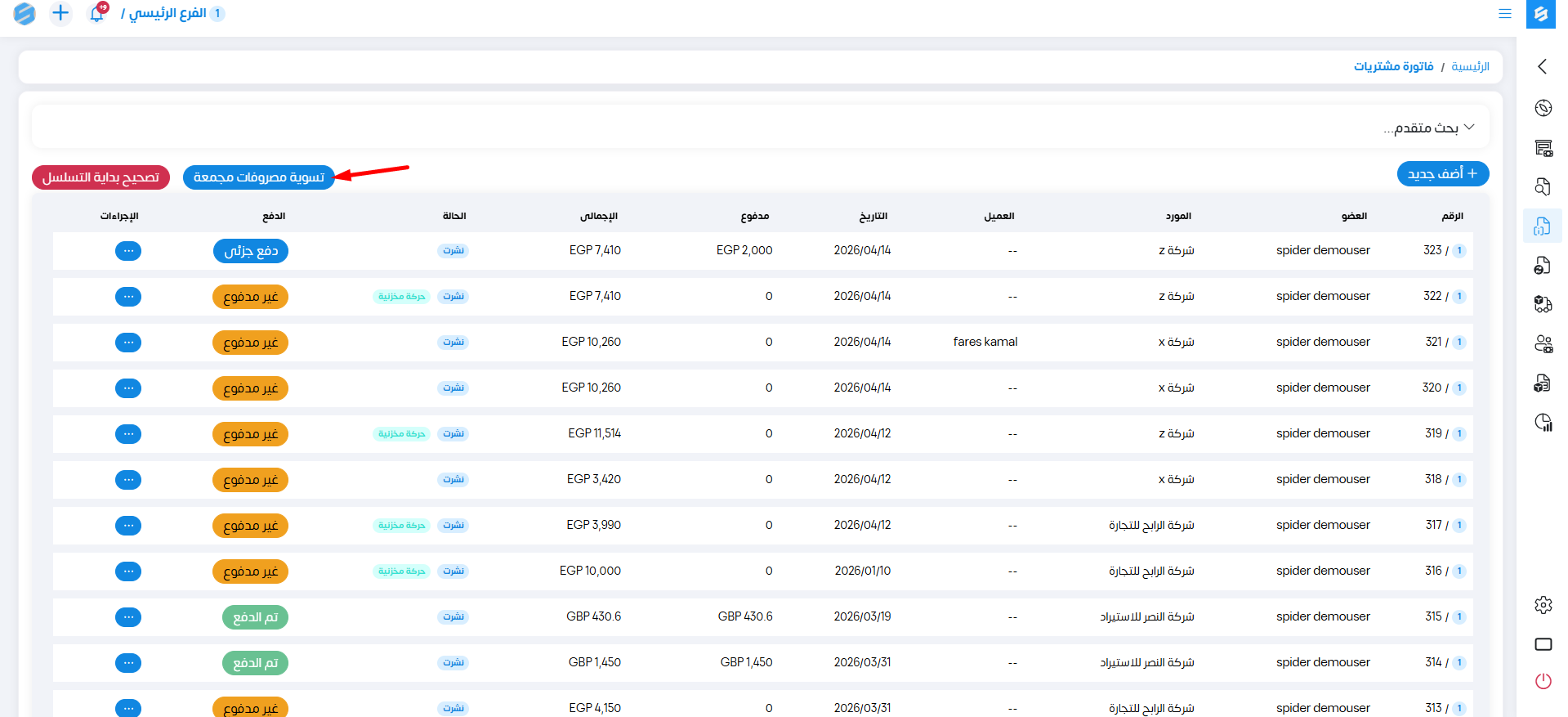Click the app logo at top left
The width and height of the screenshot is (1568, 717).
coord(25,13)
